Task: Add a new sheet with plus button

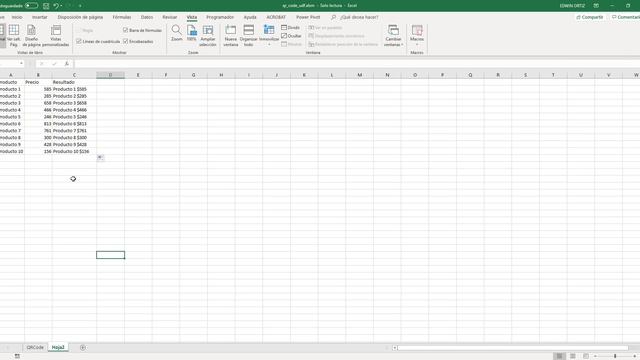Action: [x=83, y=347]
